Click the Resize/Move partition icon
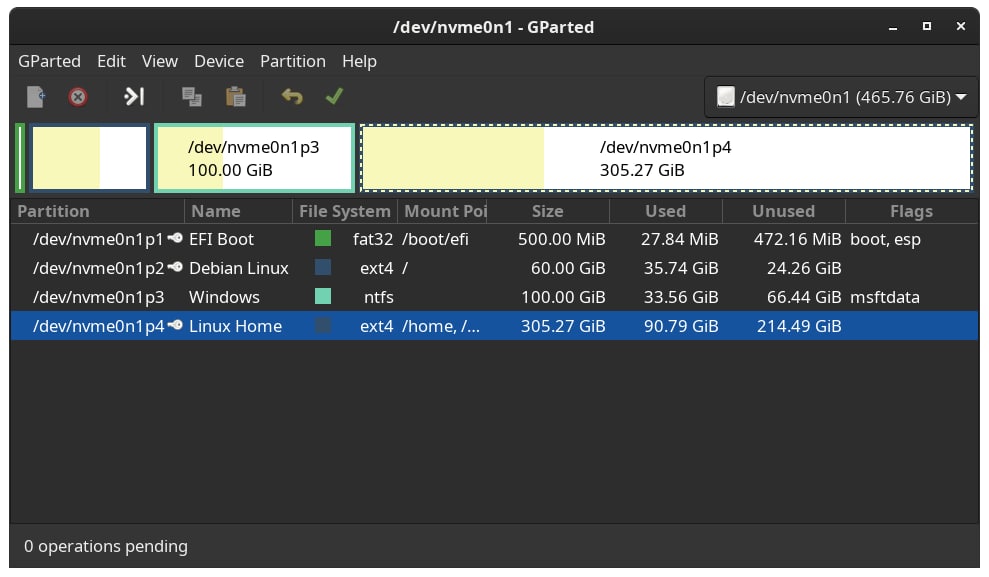 tap(134, 96)
